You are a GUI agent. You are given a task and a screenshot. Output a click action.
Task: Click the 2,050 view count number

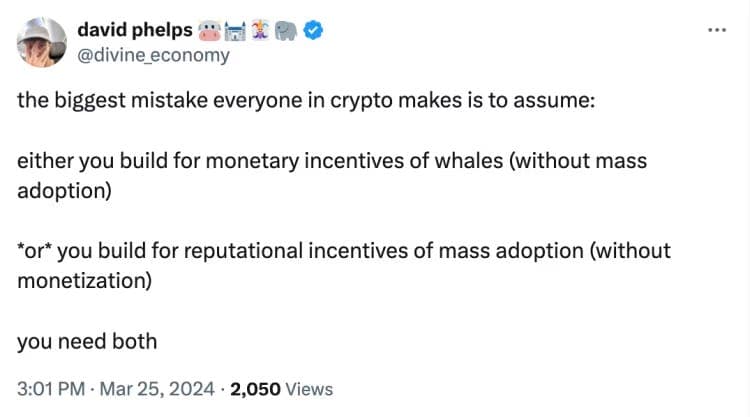255,389
